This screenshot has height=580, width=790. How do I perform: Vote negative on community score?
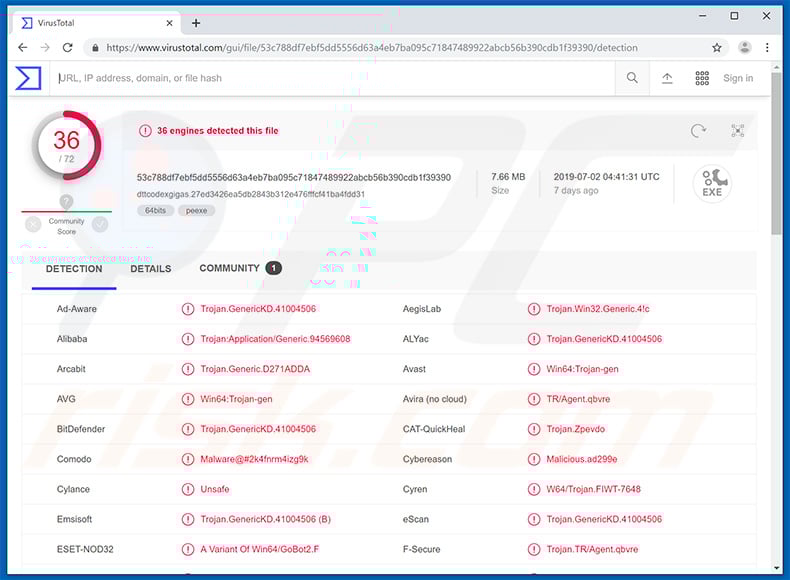(x=33, y=224)
